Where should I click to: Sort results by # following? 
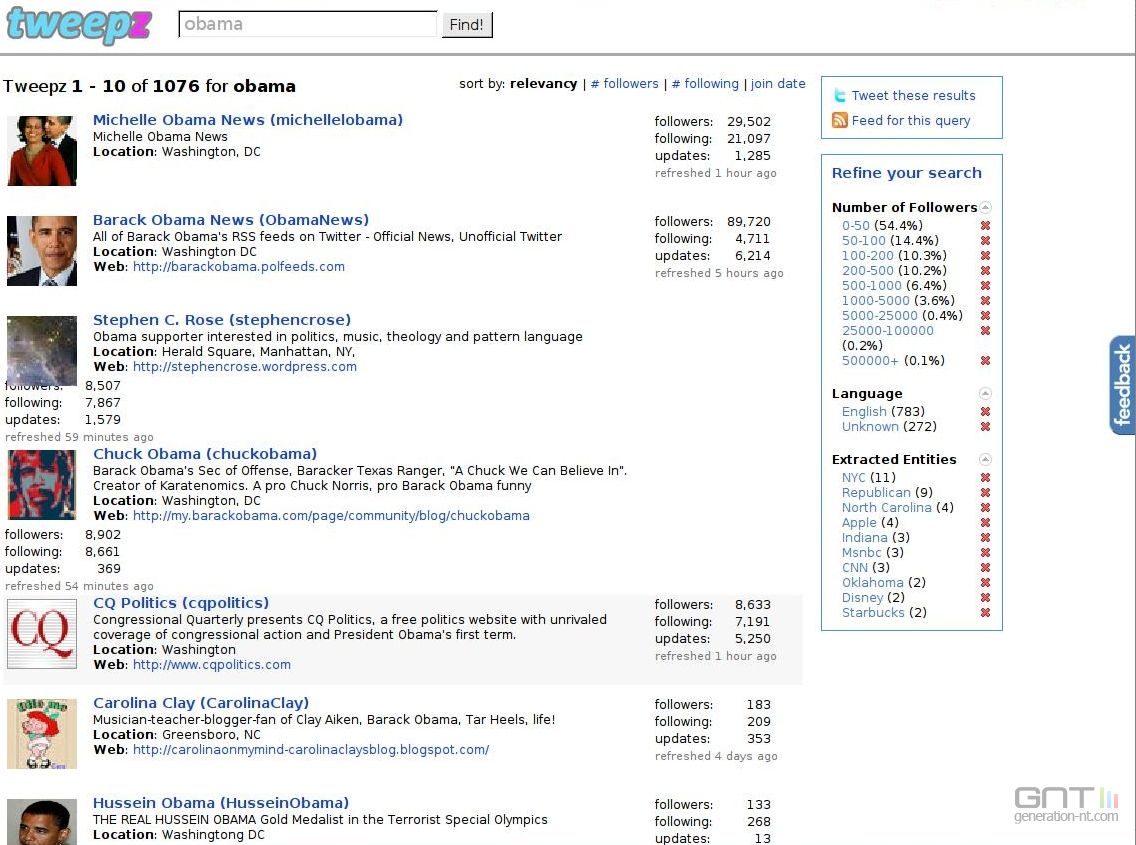[x=705, y=83]
